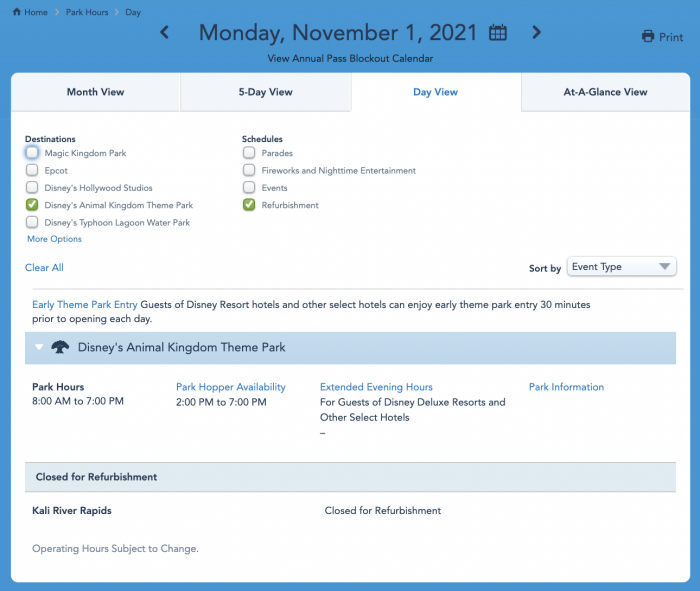This screenshot has height=591, width=700.
Task: Enable the Parades schedule checkbox
Action: [x=249, y=153]
